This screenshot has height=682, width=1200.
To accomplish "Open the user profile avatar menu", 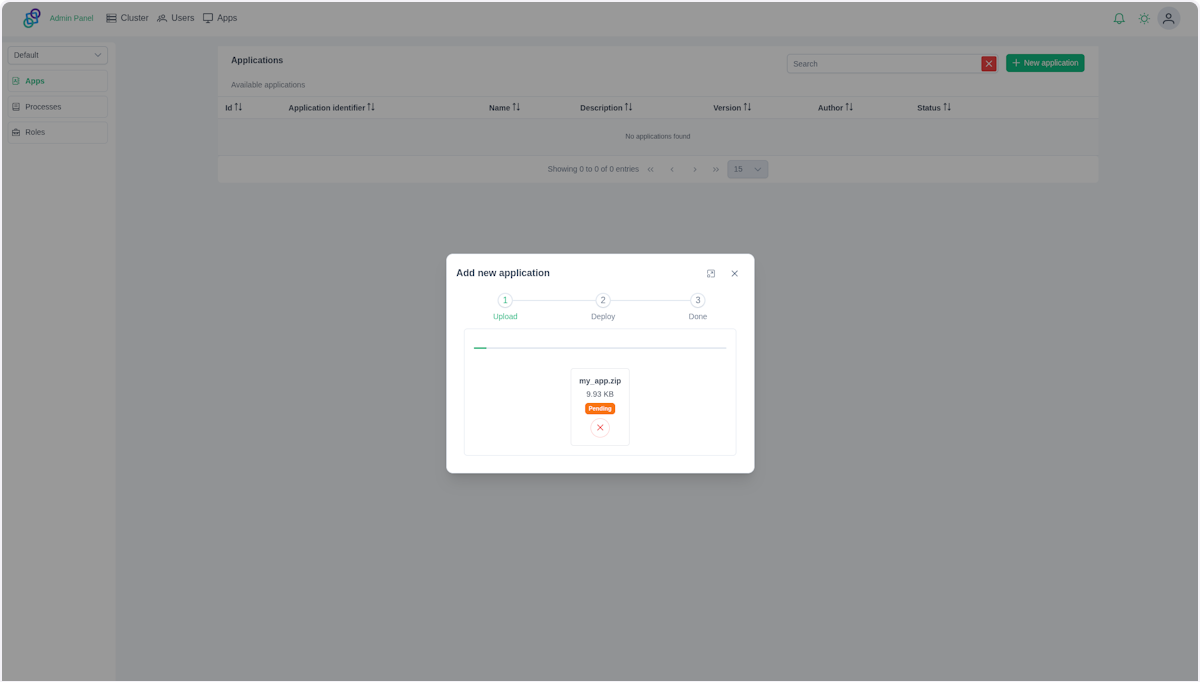I will tap(1168, 18).
